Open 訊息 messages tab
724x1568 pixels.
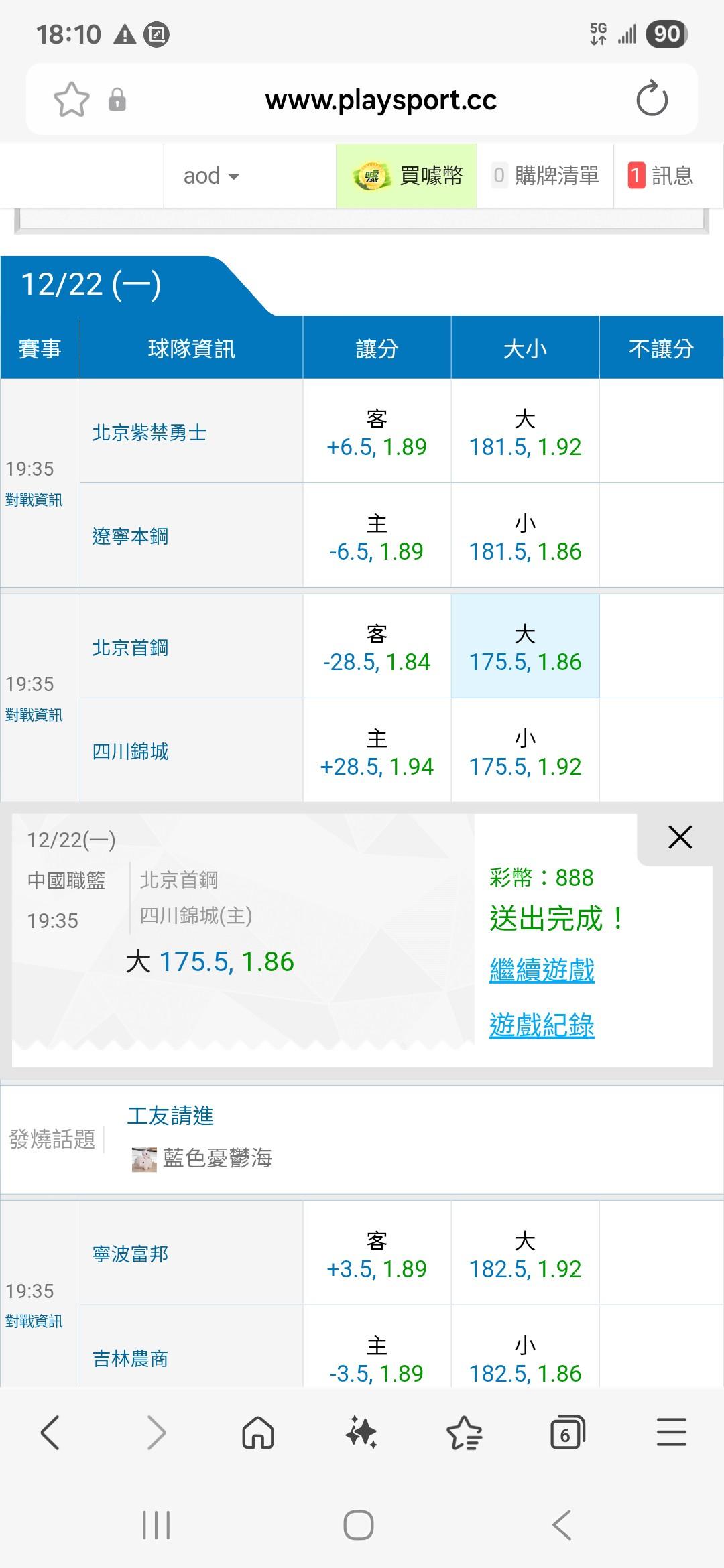[661, 176]
